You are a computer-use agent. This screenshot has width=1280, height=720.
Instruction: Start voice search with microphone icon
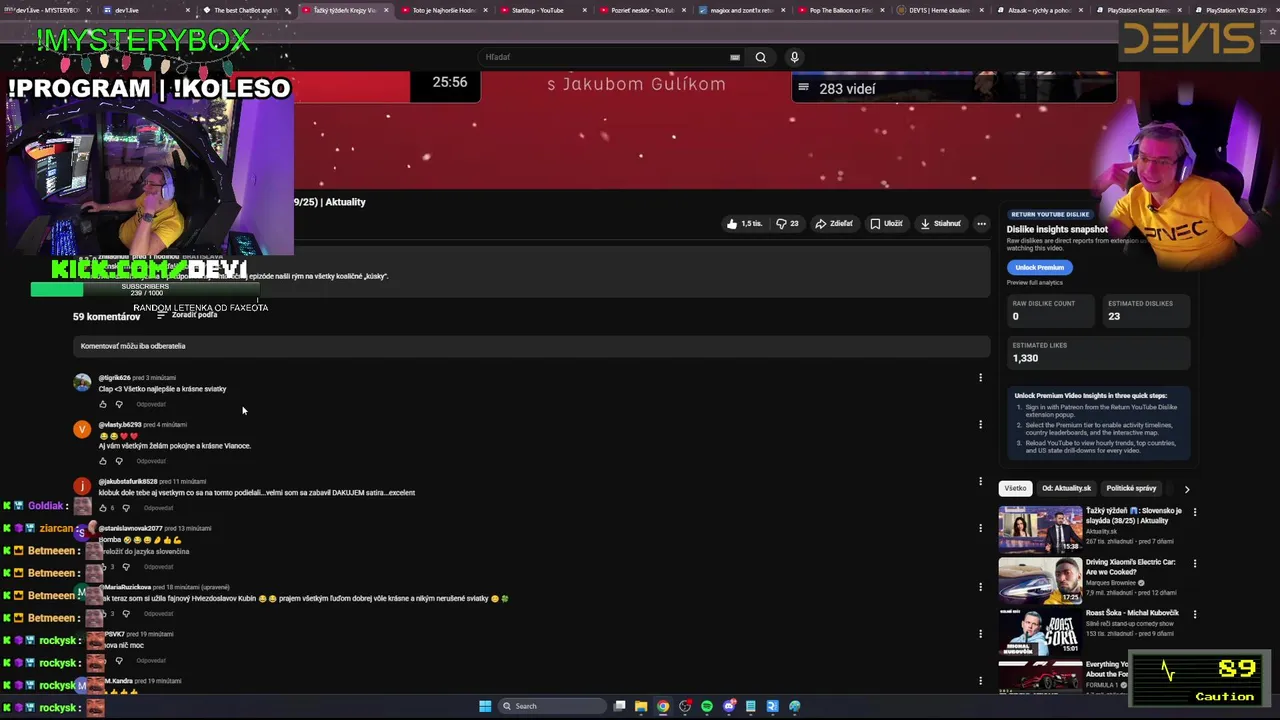point(794,57)
